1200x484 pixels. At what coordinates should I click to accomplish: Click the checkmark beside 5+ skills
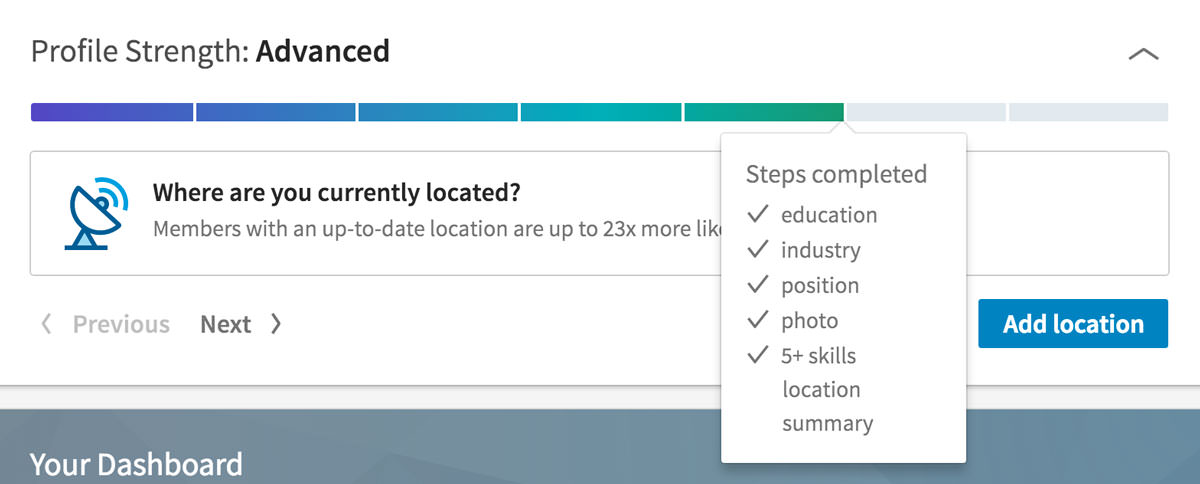click(758, 355)
